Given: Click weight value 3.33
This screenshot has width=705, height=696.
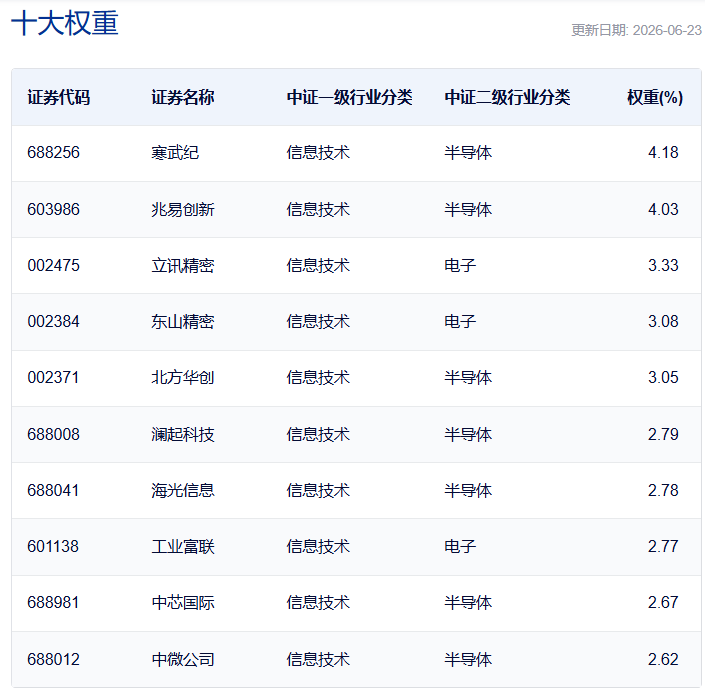Looking at the screenshot, I should [x=663, y=265].
